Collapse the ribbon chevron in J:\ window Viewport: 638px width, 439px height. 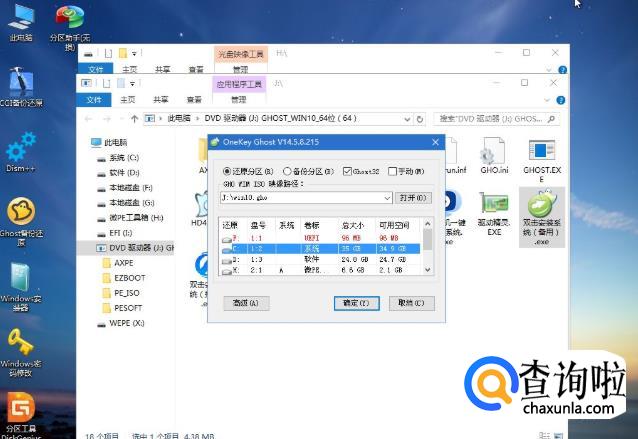(547, 100)
